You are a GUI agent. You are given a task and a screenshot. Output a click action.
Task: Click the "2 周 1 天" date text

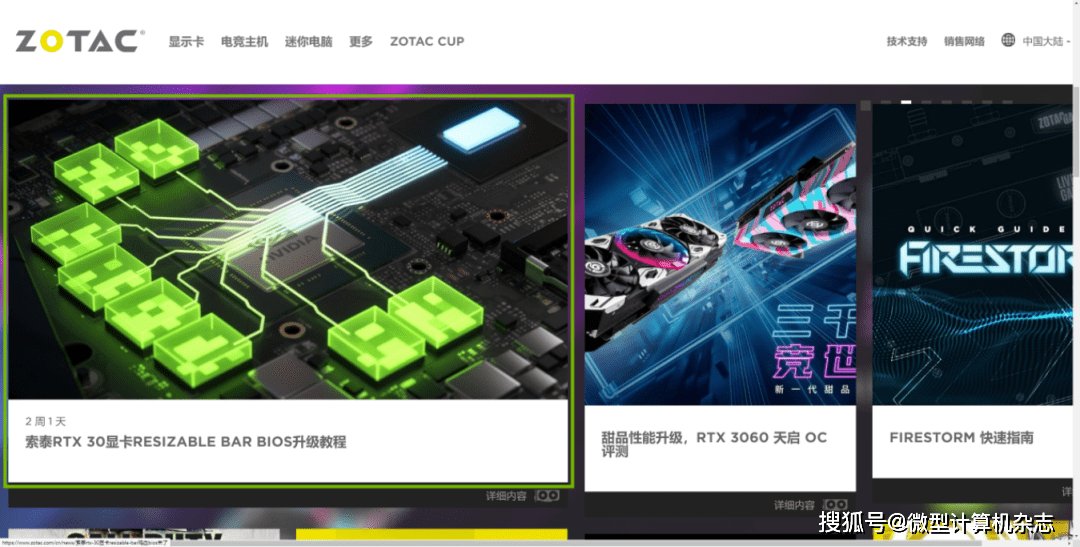pos(45,421)
